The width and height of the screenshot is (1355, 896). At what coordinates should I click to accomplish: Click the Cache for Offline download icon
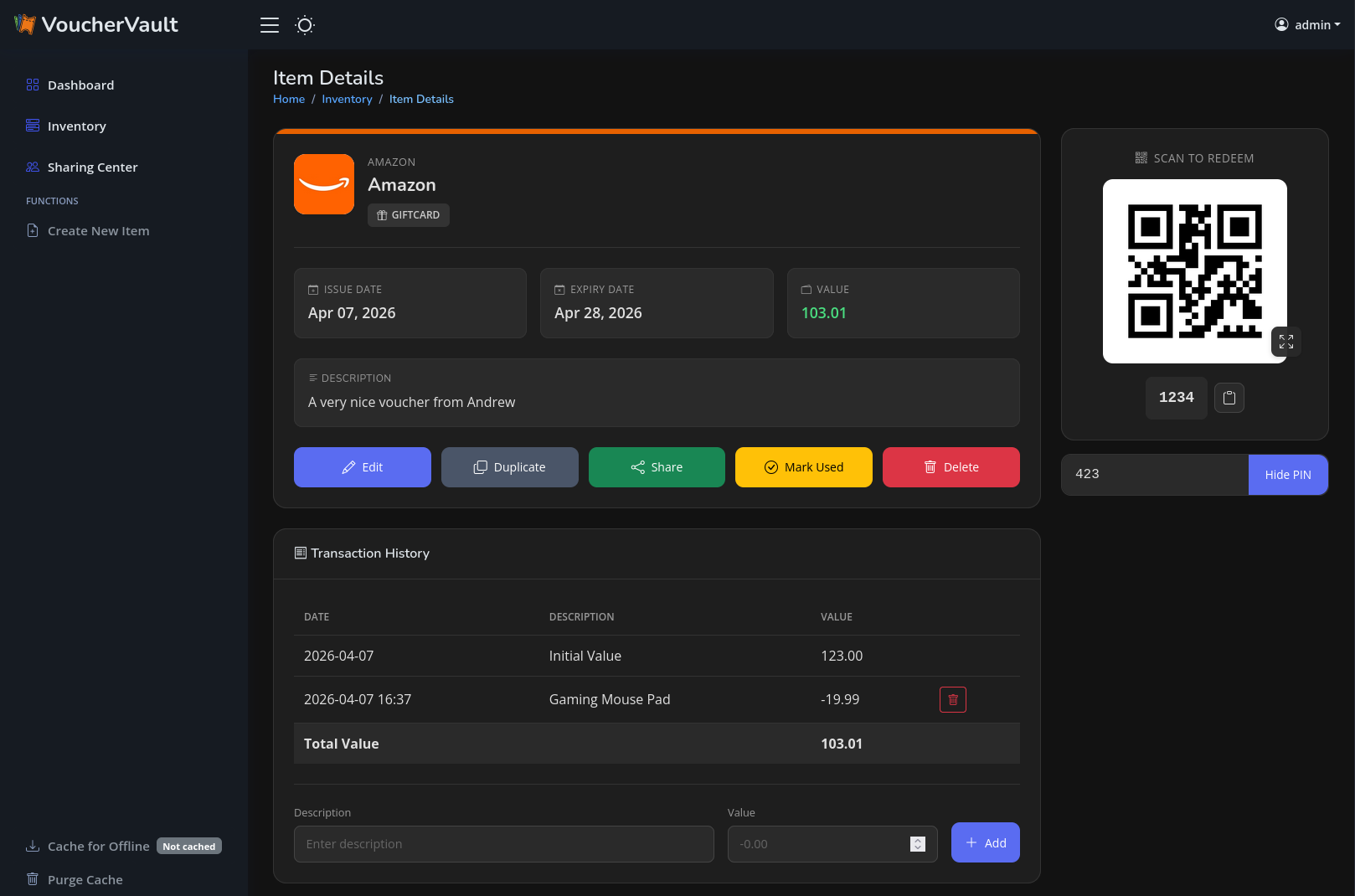(33, 846)
